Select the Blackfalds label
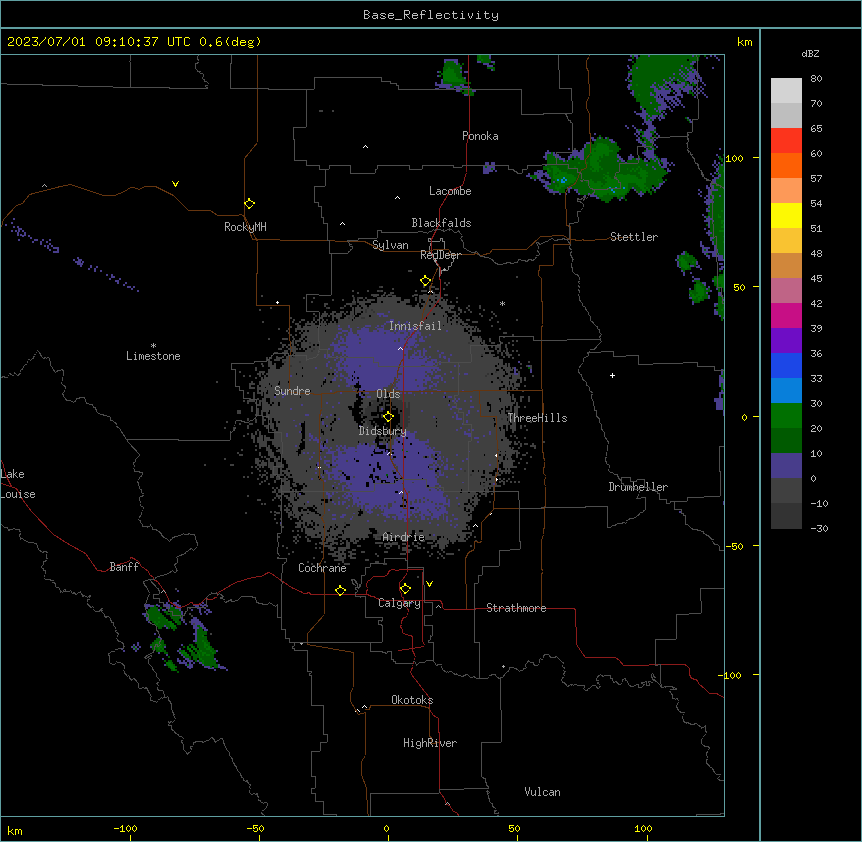The height and width of the screenshot is (842, 862). pos(441,223)
